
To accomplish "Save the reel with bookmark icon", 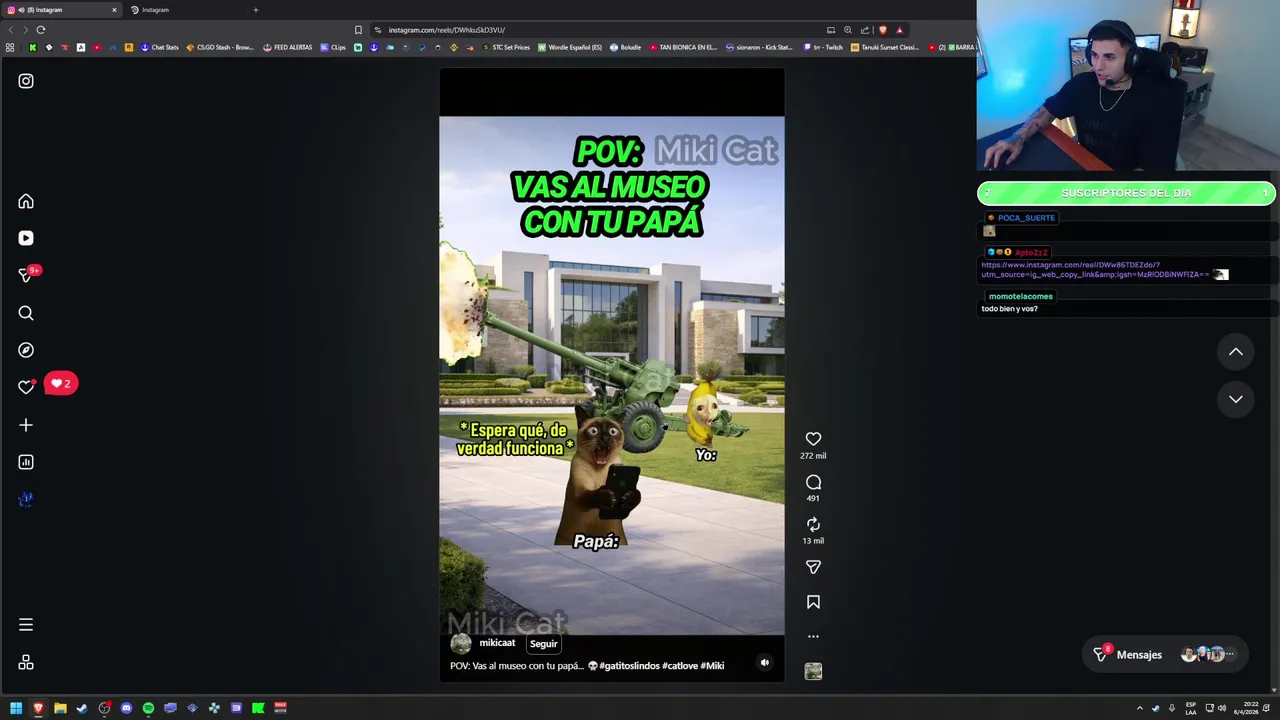I will point(813,602).
